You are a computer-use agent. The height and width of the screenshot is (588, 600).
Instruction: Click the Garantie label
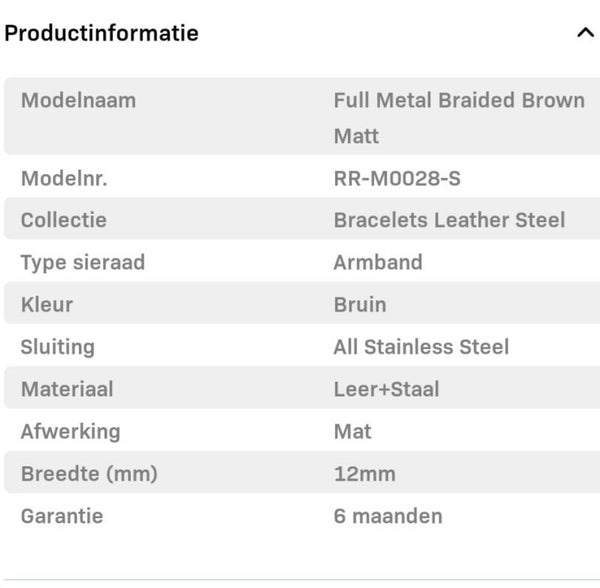point(62,516)
